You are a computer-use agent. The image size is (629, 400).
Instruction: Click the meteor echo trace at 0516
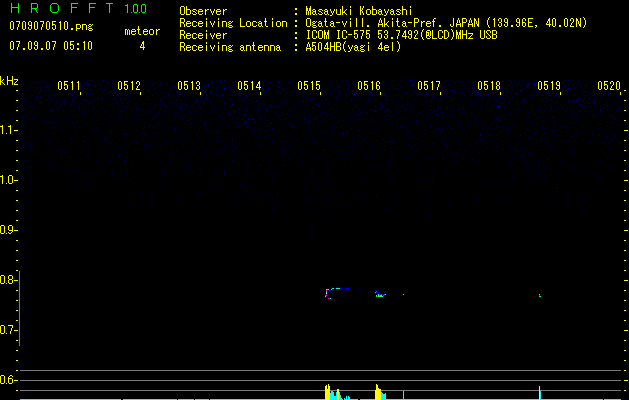[x=380, y=294]
